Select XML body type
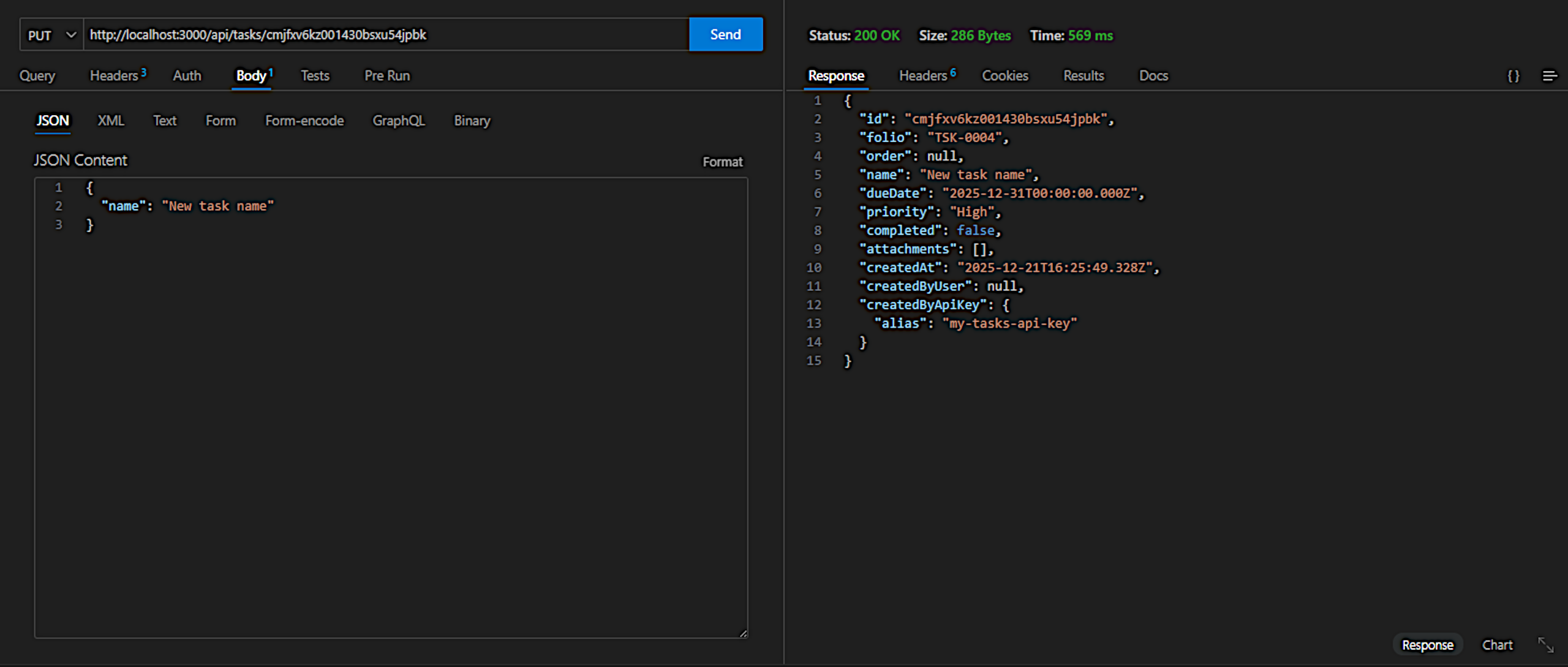Screen dimensions: 1568x667 [111, 121]
